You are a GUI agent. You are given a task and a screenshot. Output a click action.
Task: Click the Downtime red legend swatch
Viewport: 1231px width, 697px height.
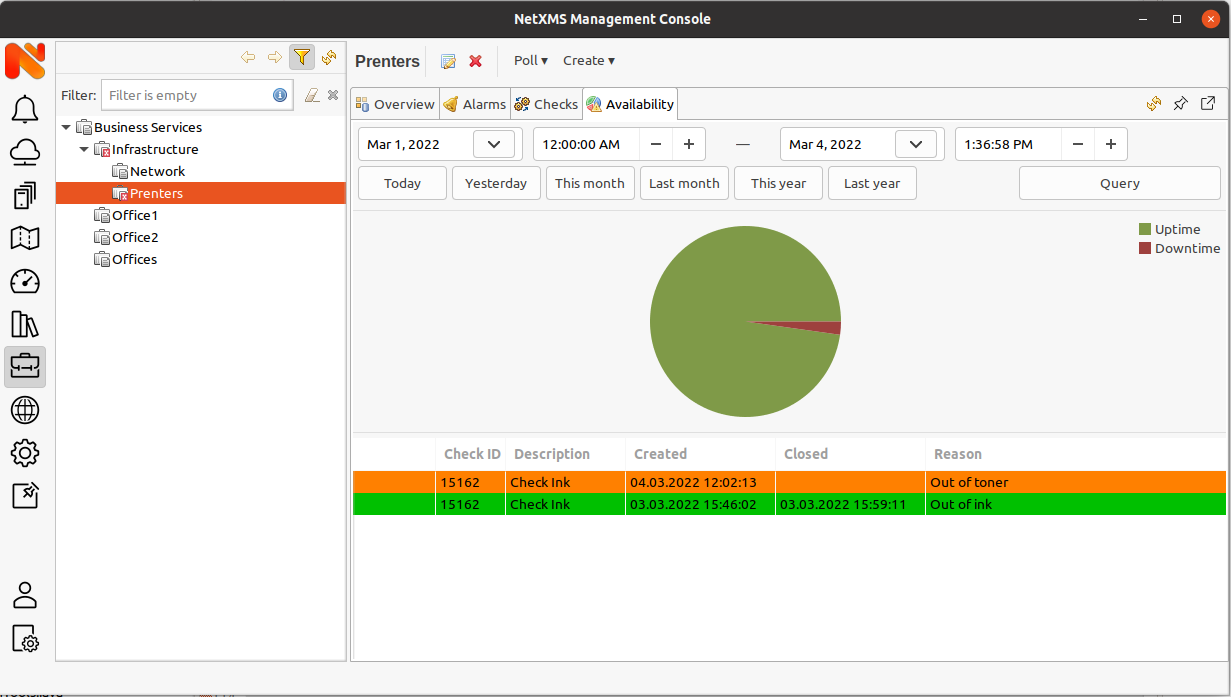tap(1145, 248)
